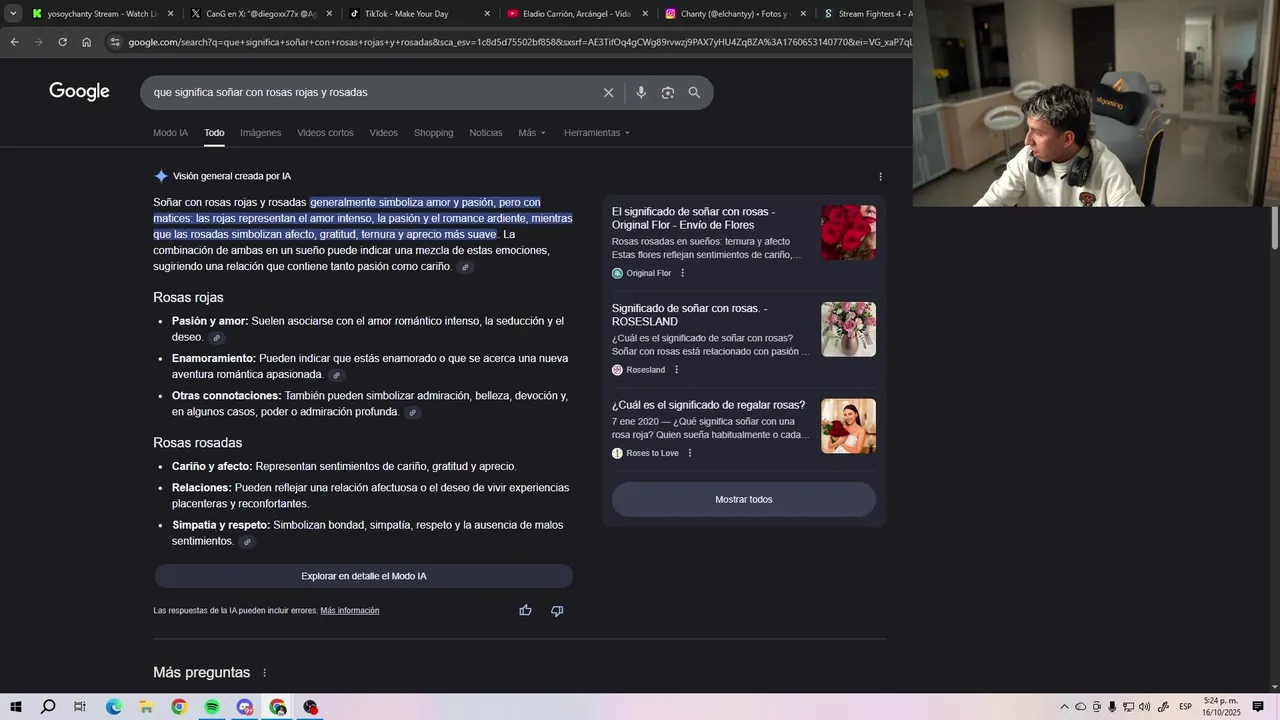Reload the page in Chrome
This screenshot has width=1280, height=720.
[62, 42]
